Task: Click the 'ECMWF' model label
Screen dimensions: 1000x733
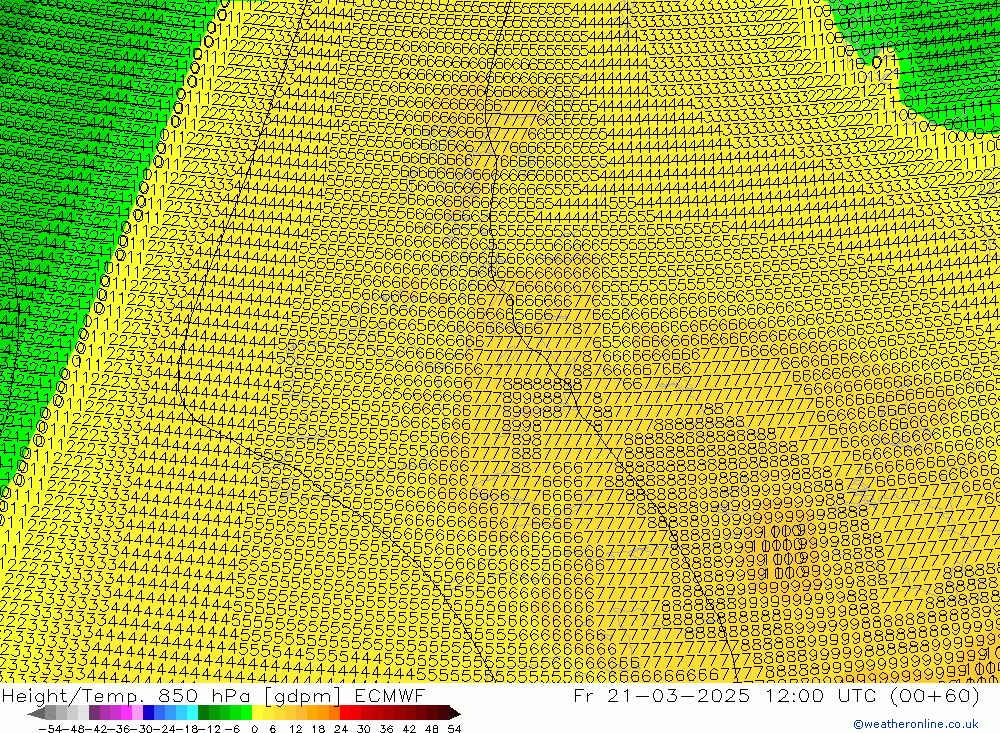Action: click(x=390, y=696)
